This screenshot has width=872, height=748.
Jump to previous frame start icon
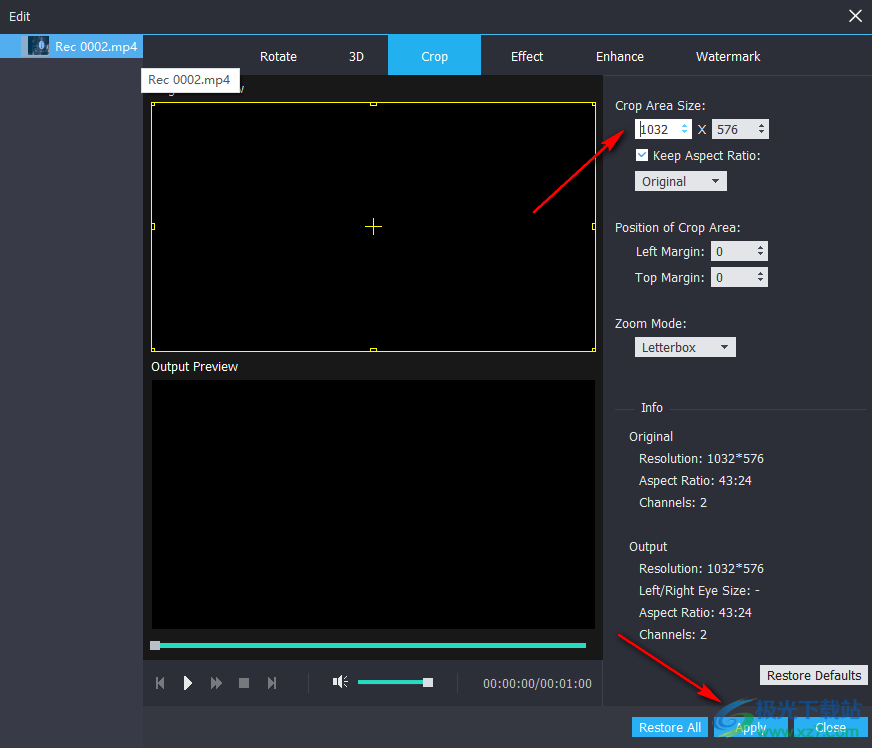click(x=160, y=683)
